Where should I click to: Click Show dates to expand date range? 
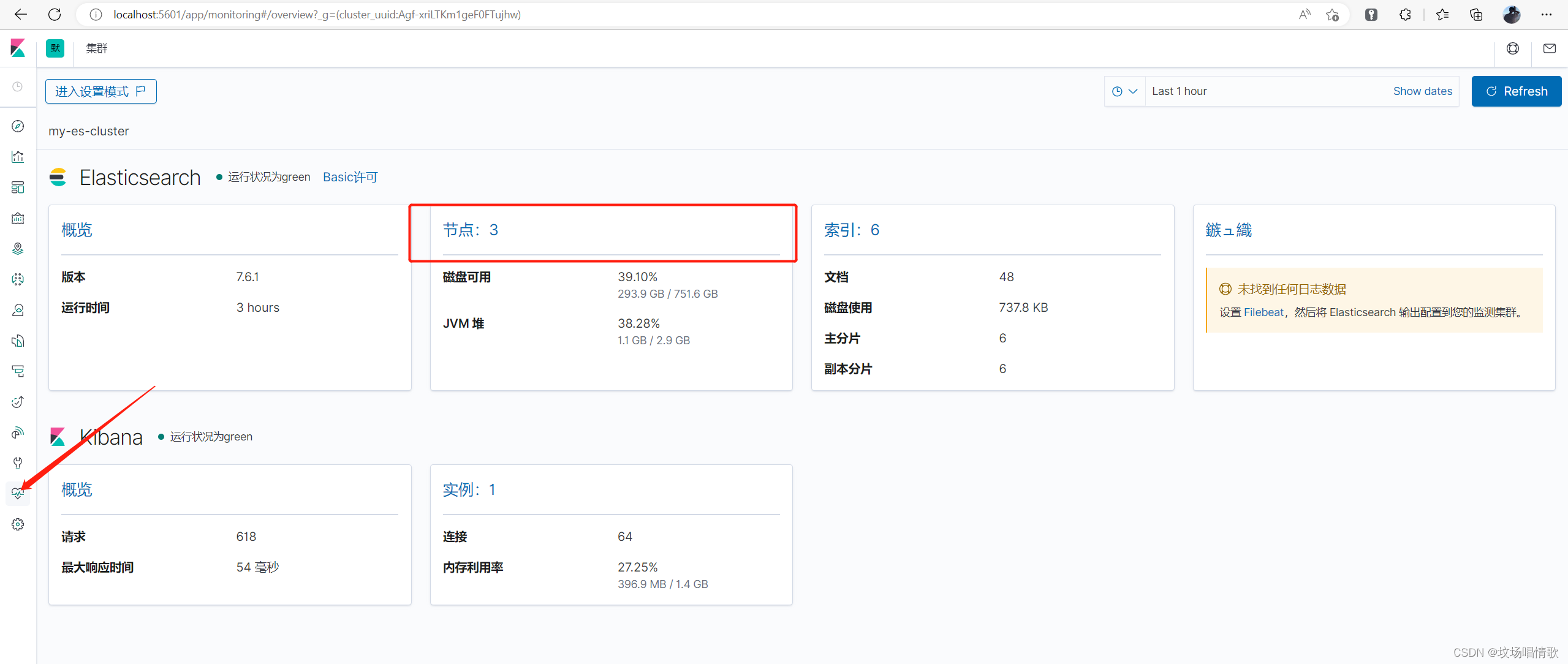click(1423, 91)
